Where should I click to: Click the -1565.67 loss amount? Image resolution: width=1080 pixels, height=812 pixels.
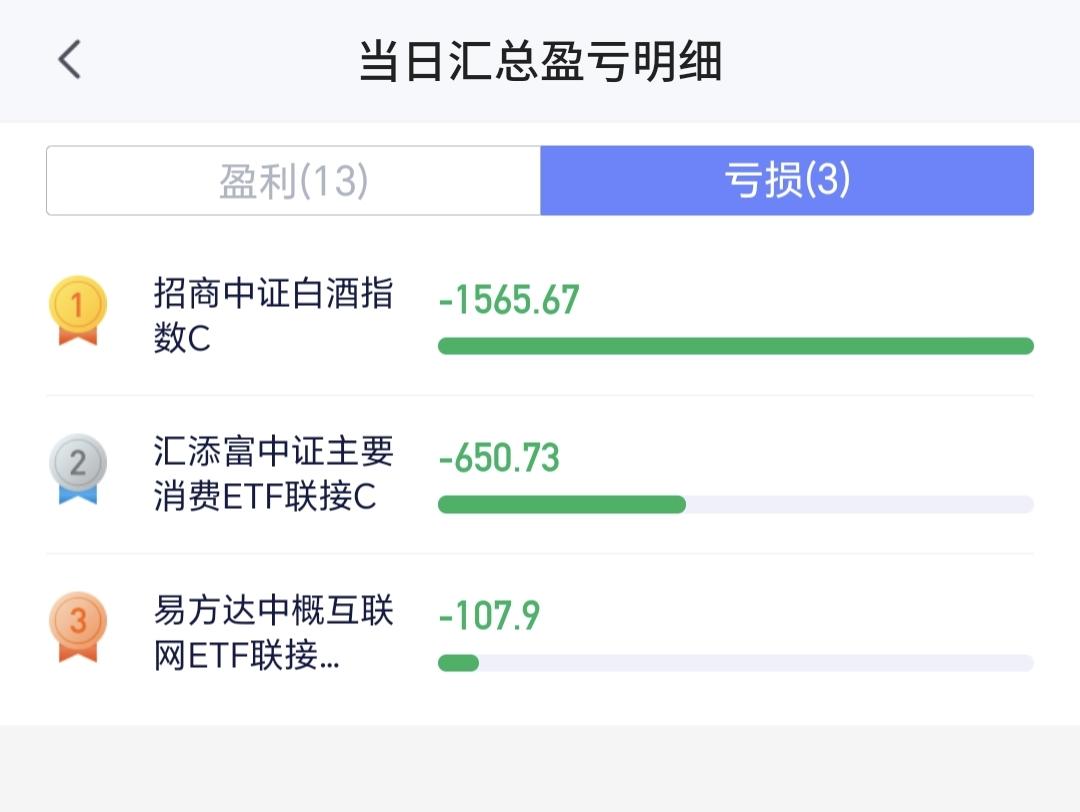[x=509, y=300]
